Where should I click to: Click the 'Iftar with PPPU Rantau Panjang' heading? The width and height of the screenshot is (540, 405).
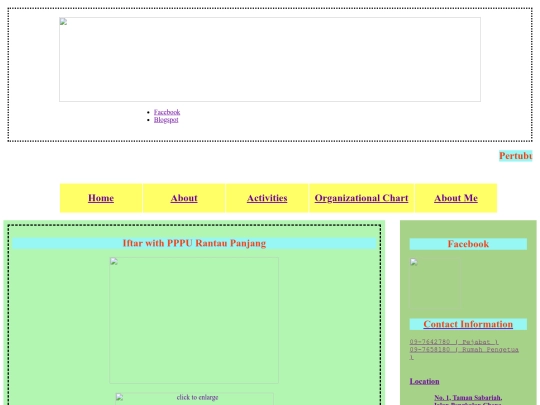[194, 243]
